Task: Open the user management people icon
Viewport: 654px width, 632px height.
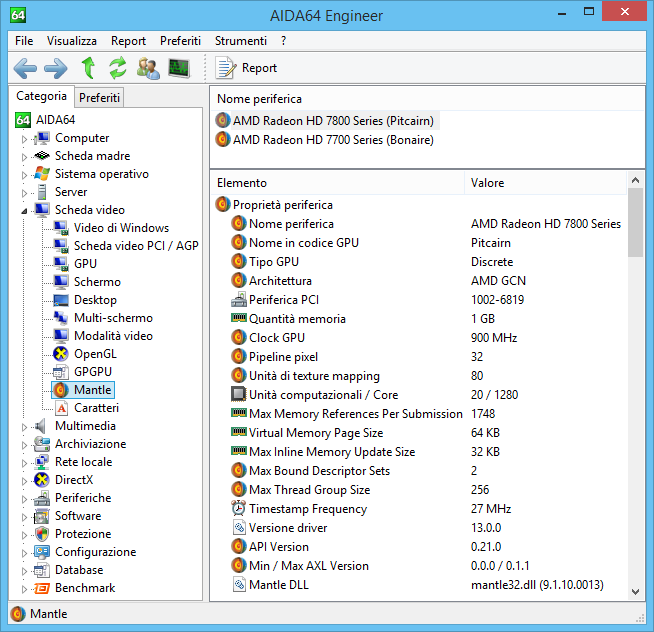Action: [148, 68]
